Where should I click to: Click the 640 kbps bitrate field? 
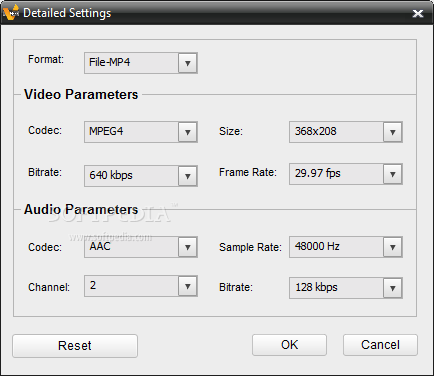point(141,176)
